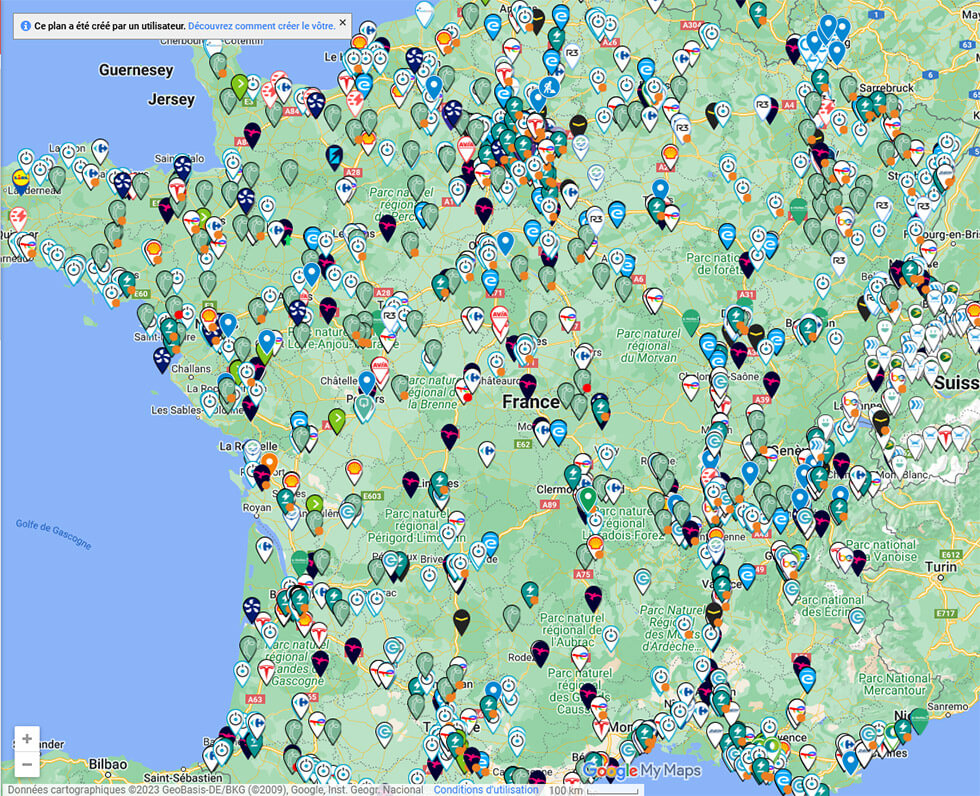The image size is (980, 796).
Task: Select Tesla marker next to A63 label
Action: click(x=266, y=670)
